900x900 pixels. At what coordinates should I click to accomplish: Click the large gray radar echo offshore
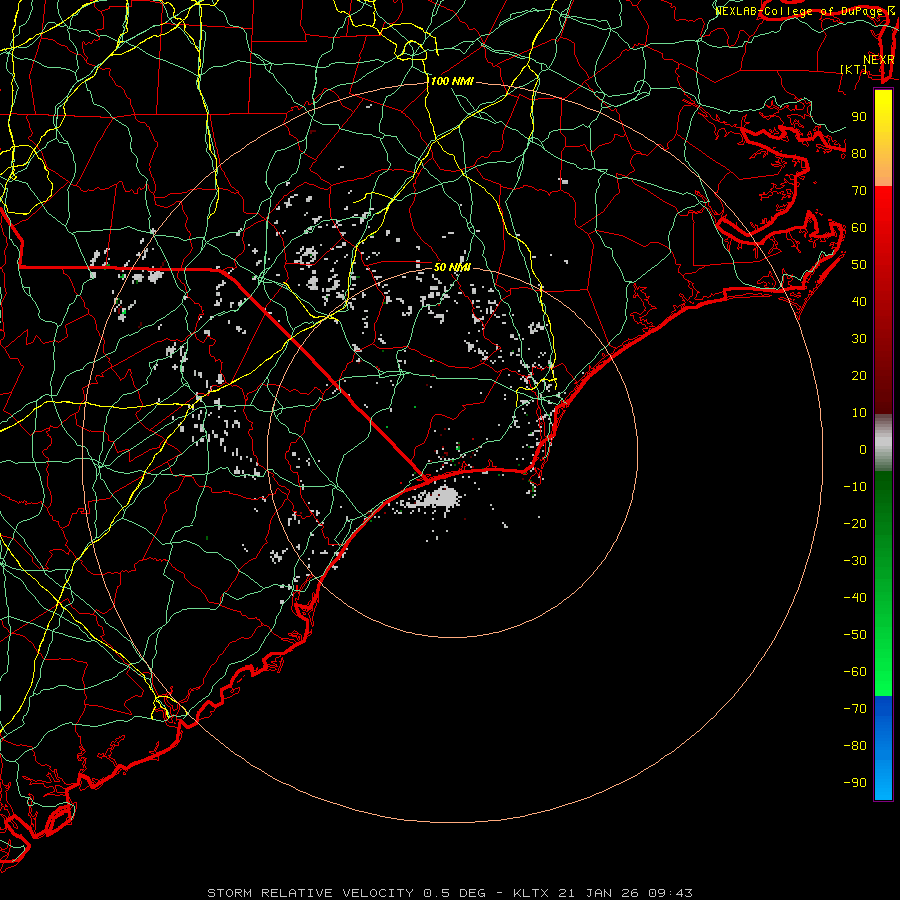pos(442,498)
